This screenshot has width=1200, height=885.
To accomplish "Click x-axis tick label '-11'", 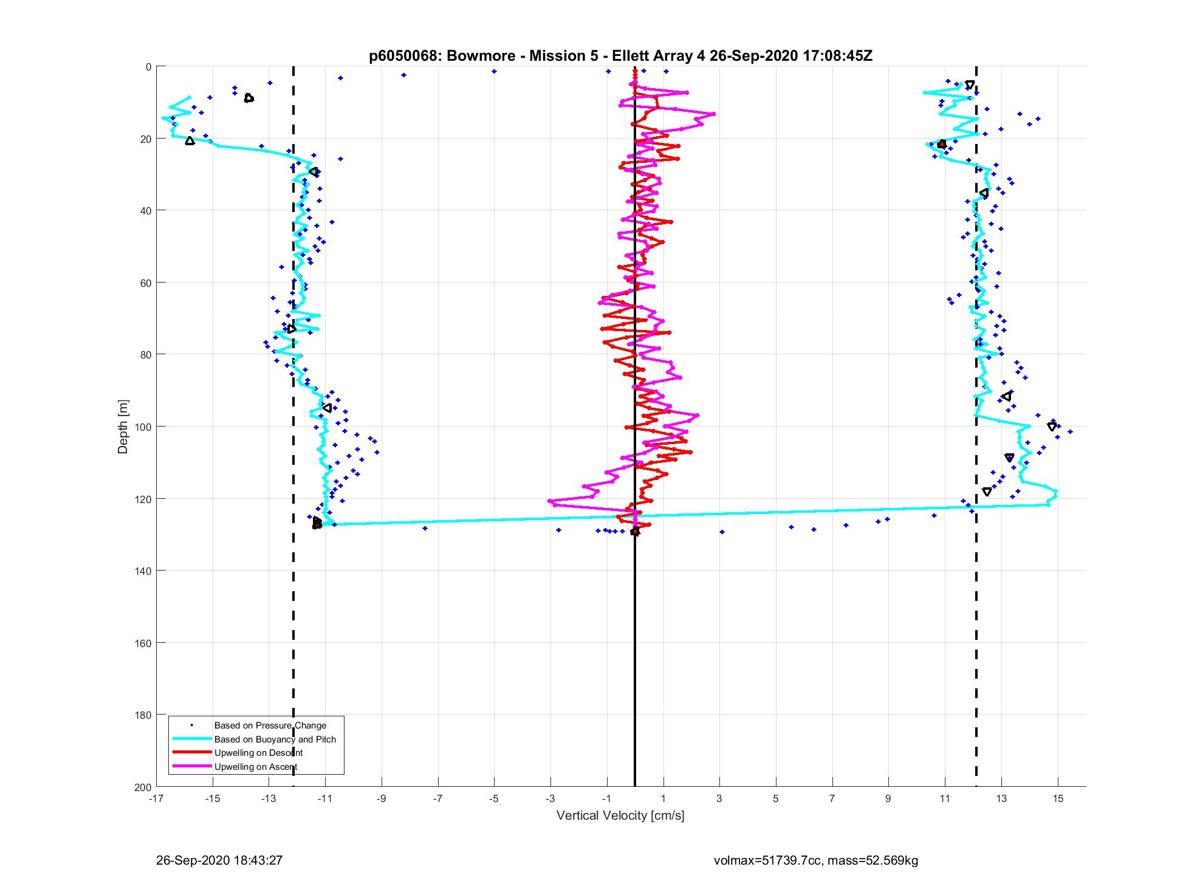I will pos(324,799).
